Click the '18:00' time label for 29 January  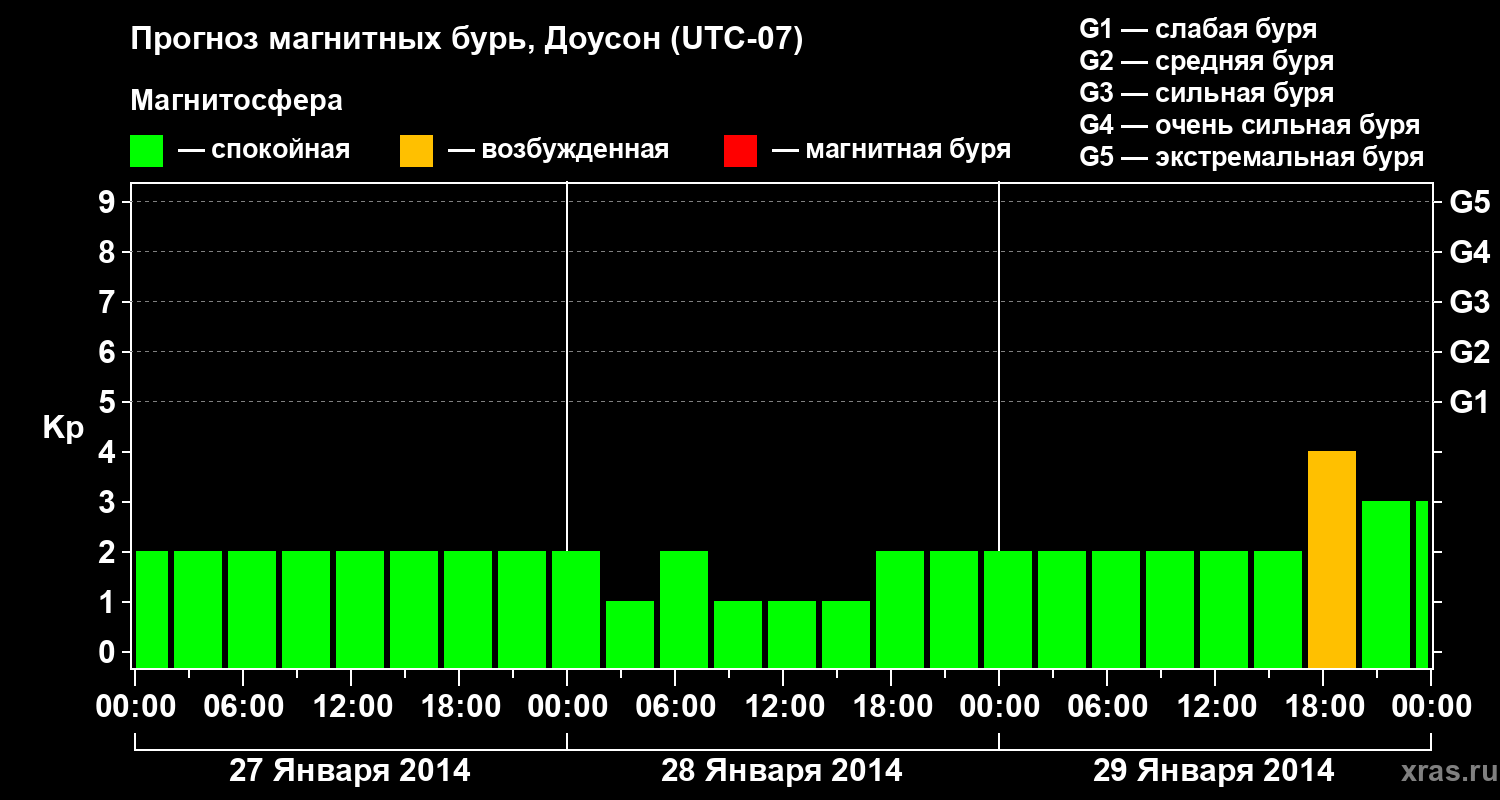coord(1323,707)
